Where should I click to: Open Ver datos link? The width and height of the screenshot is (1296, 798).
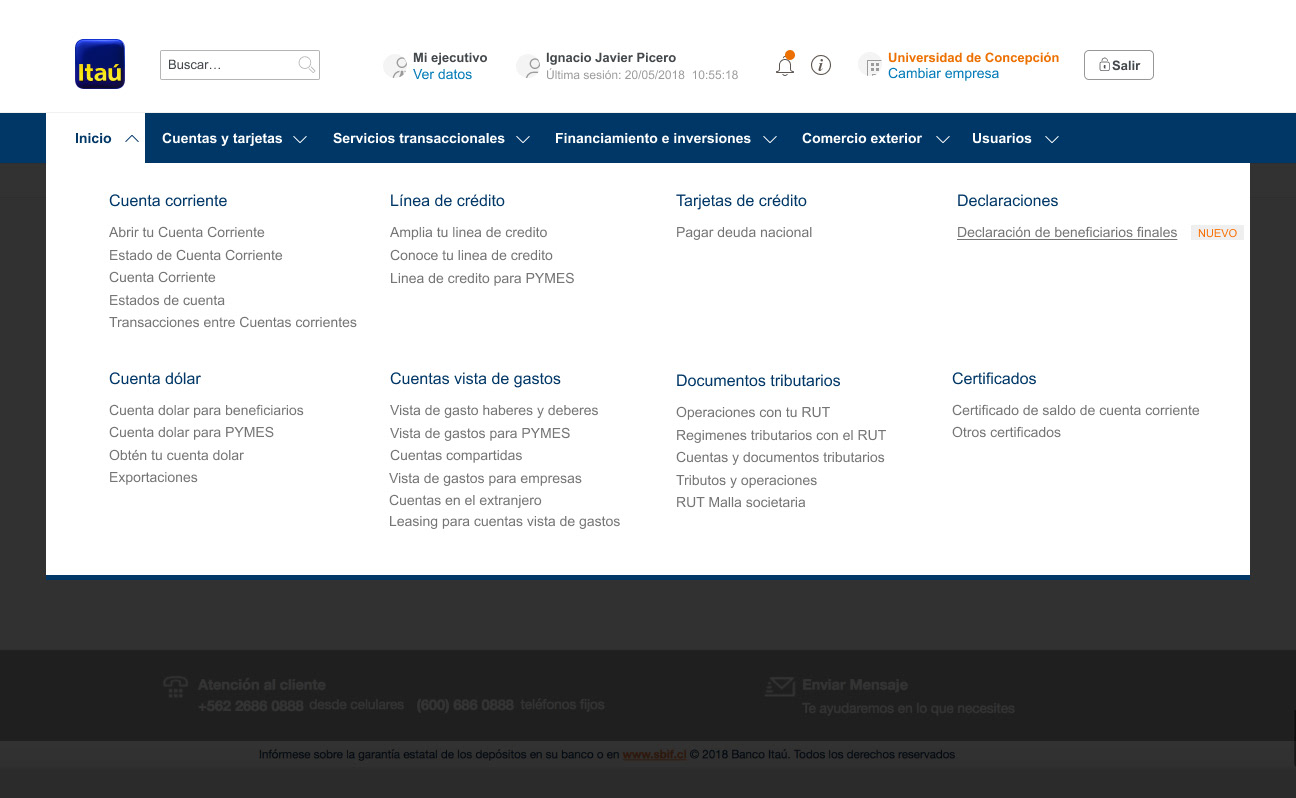[442, 74]
